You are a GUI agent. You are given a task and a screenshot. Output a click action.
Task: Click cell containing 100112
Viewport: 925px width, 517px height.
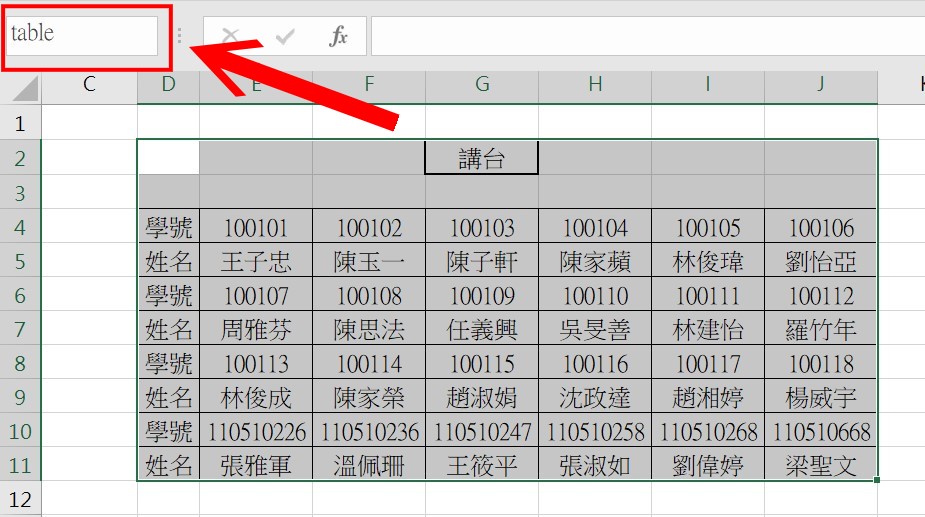click(x=821, y=295)
